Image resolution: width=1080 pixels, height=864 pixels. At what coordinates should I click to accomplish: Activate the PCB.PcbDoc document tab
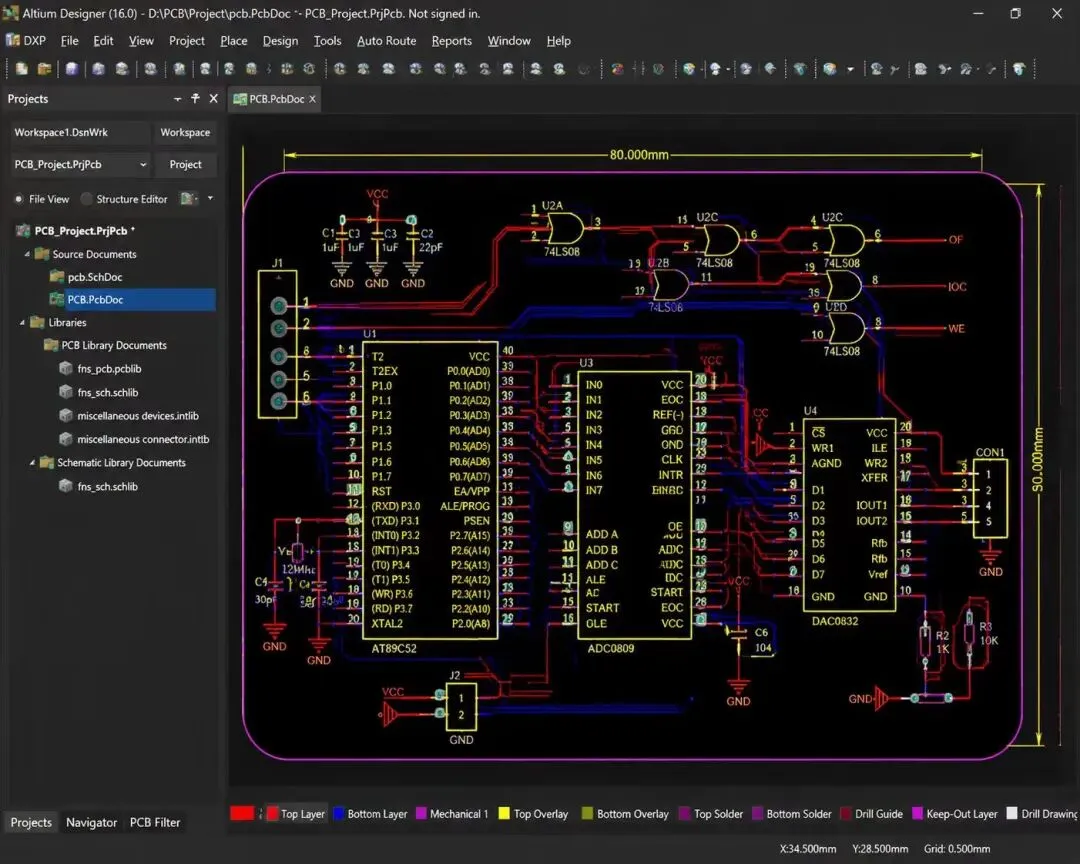pyautogui.click(x=276, y=99)
